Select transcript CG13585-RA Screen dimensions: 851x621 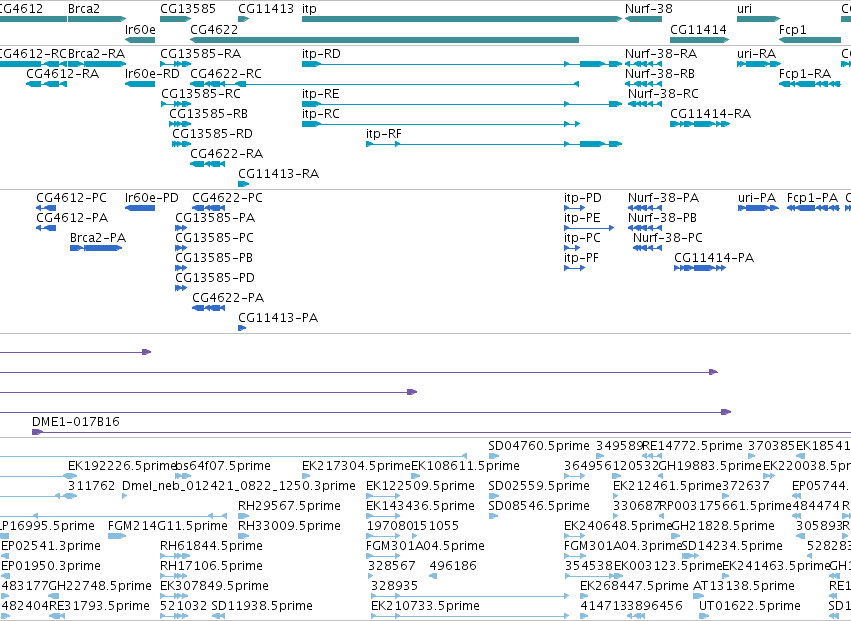pos(176,64)
